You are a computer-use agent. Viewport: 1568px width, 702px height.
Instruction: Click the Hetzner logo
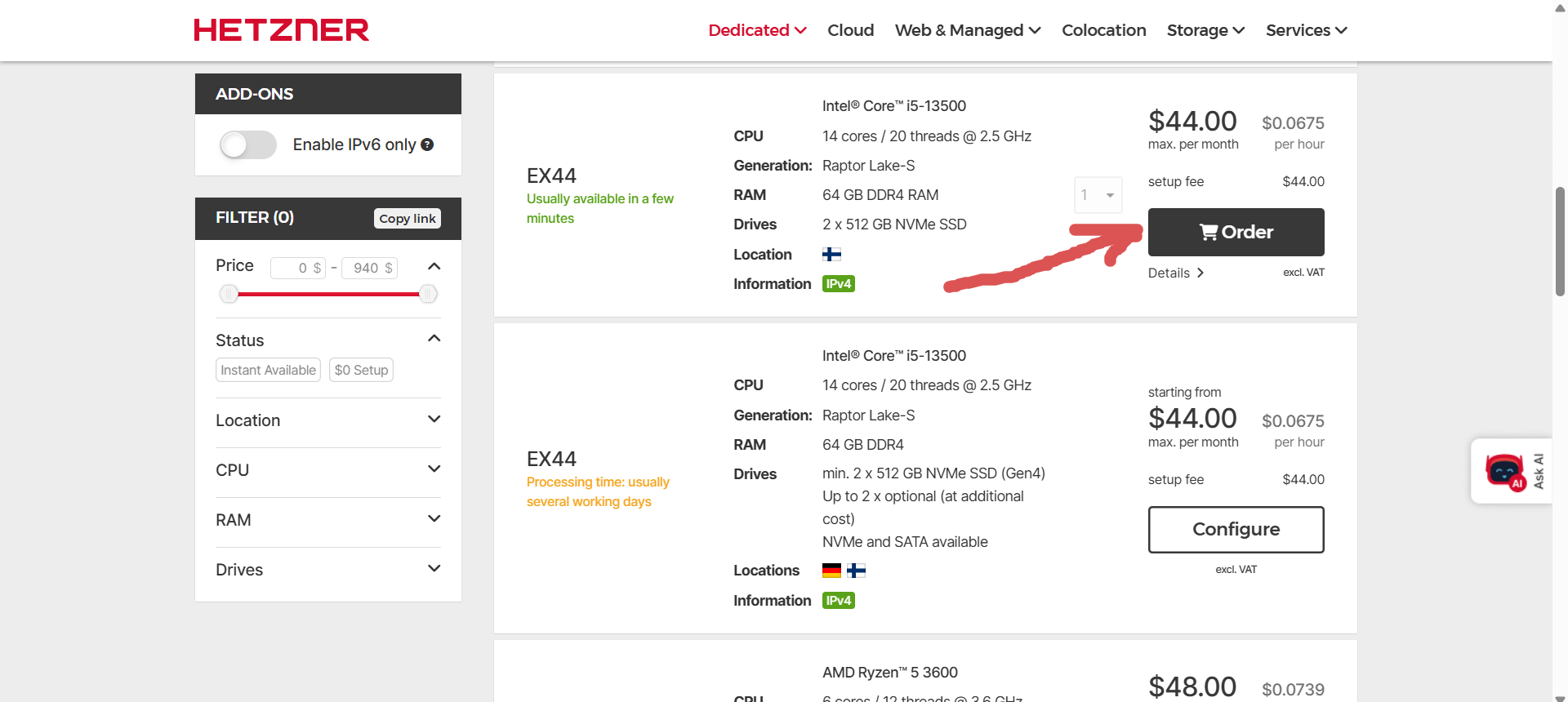click(x=281, y=30)
